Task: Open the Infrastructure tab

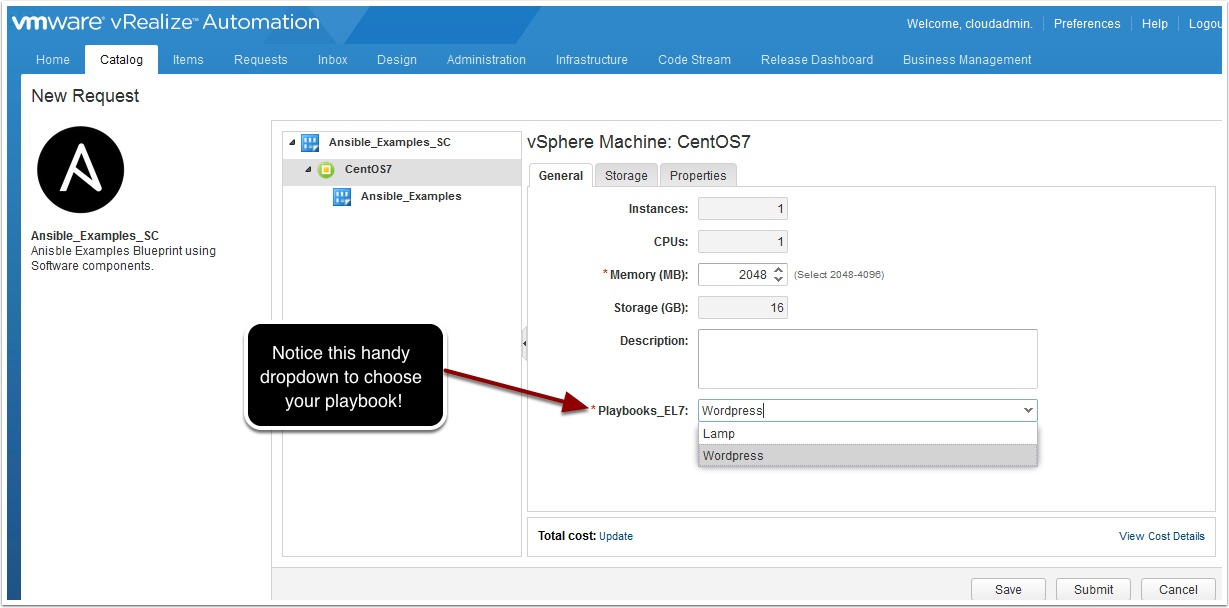Action: [x=592, y=60]
